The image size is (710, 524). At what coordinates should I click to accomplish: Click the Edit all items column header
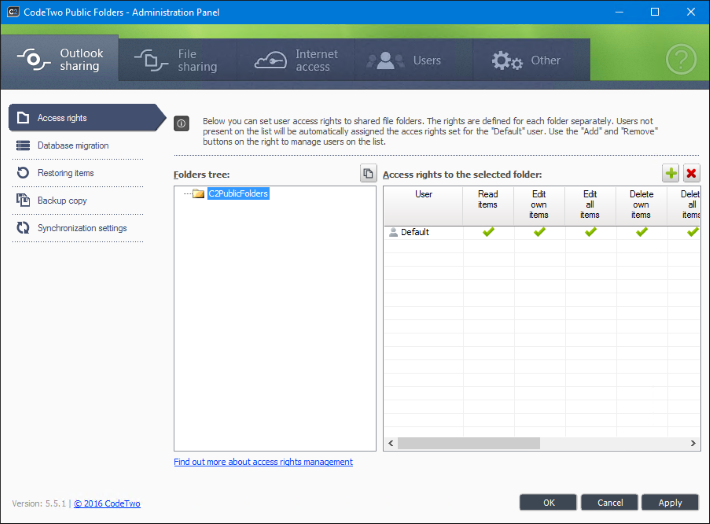coord(590,206)
